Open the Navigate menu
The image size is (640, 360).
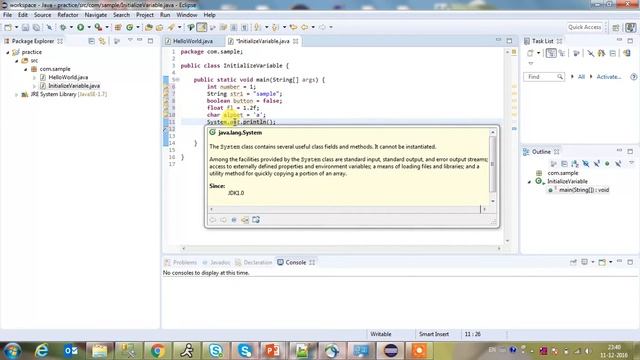point(96,15)
